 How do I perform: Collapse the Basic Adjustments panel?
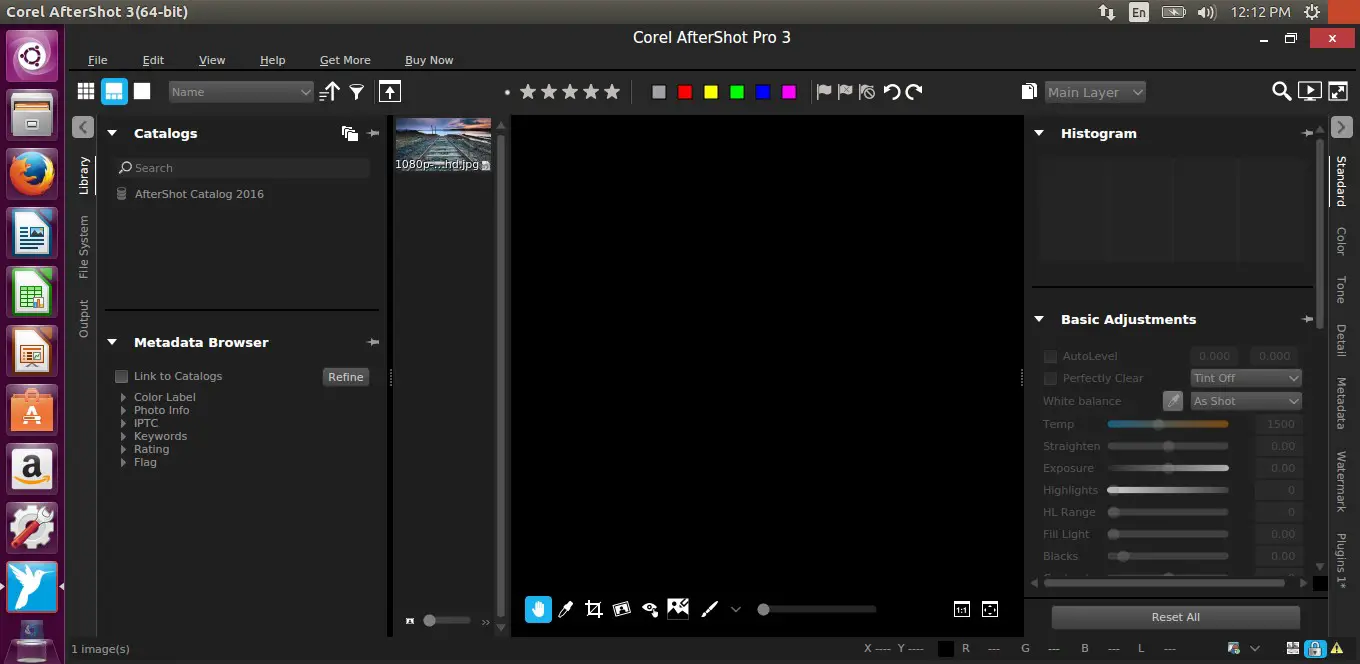(x=1039, y=319)
